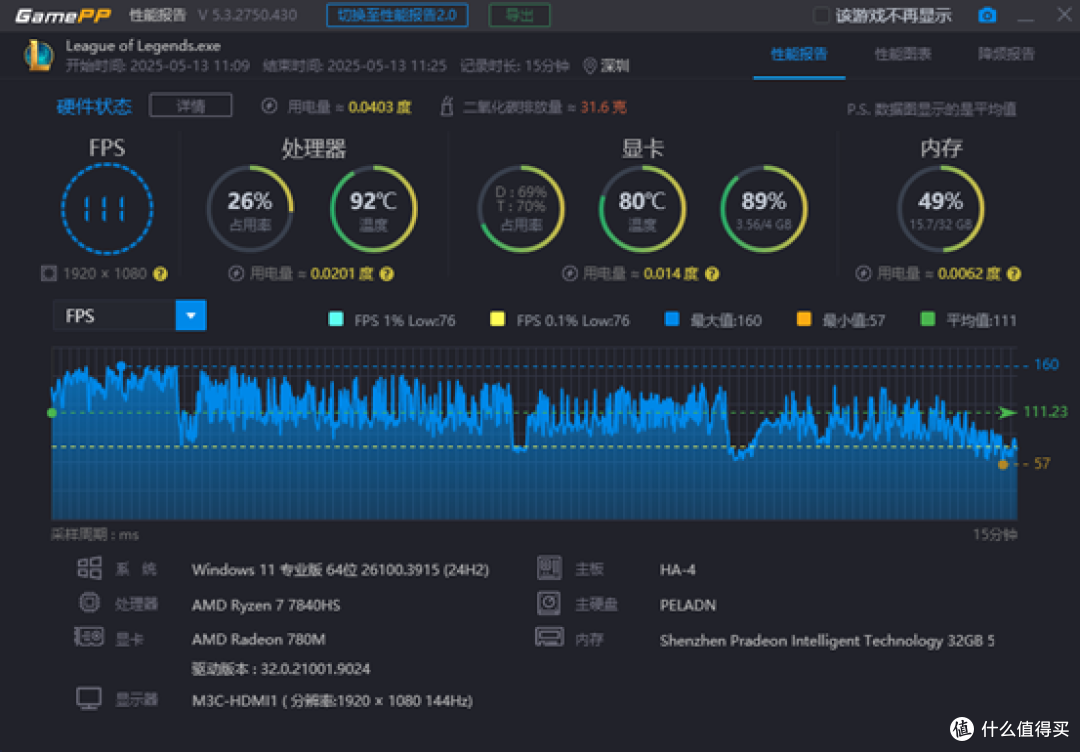Image resolution: width=1080 pixels, height=752 pixels.
Task: Click the blue 最大值 legend swatch
Action: click(x=672, y=319)
